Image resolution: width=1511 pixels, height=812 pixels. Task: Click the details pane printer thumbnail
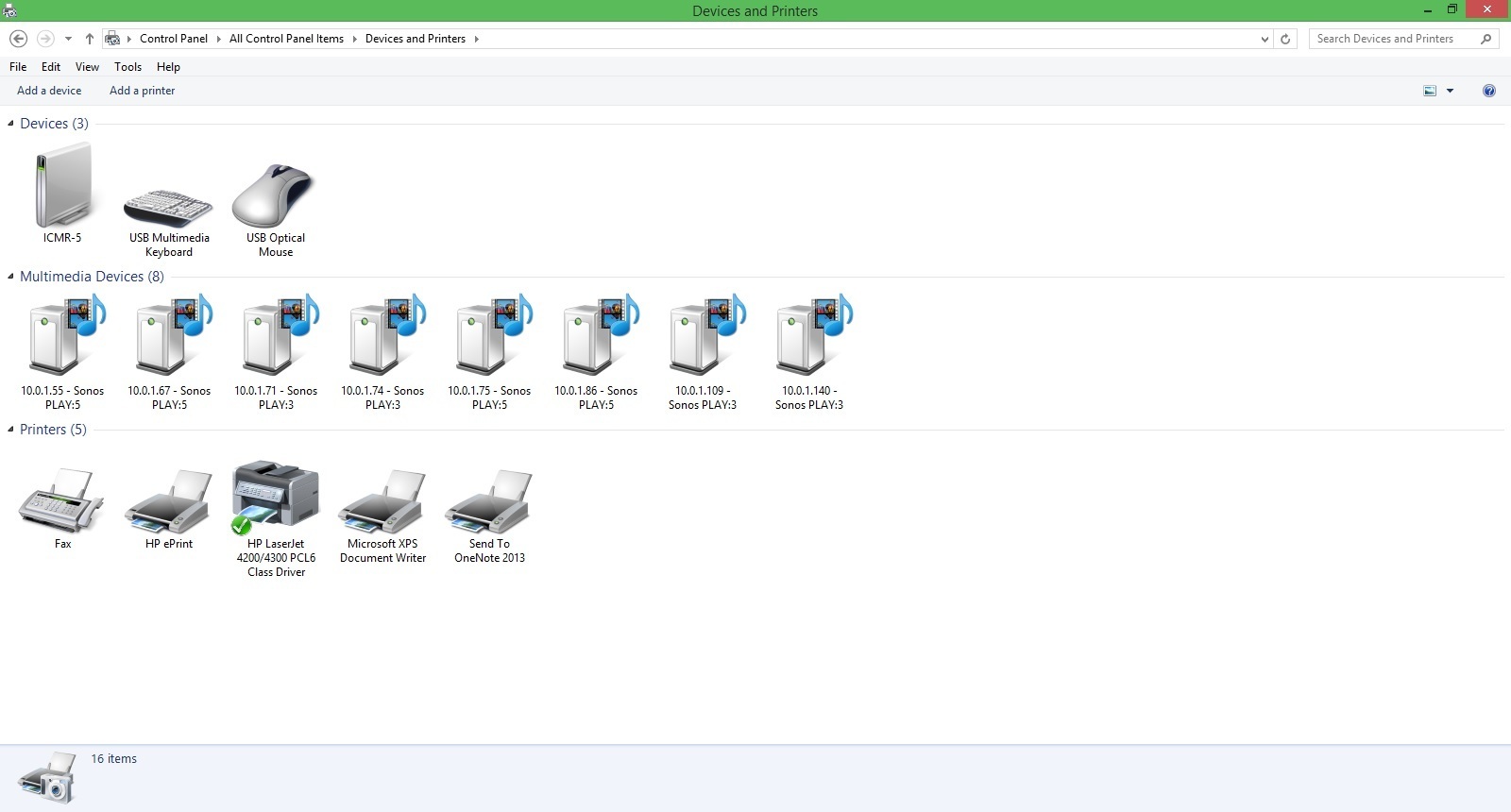point(46,778)
